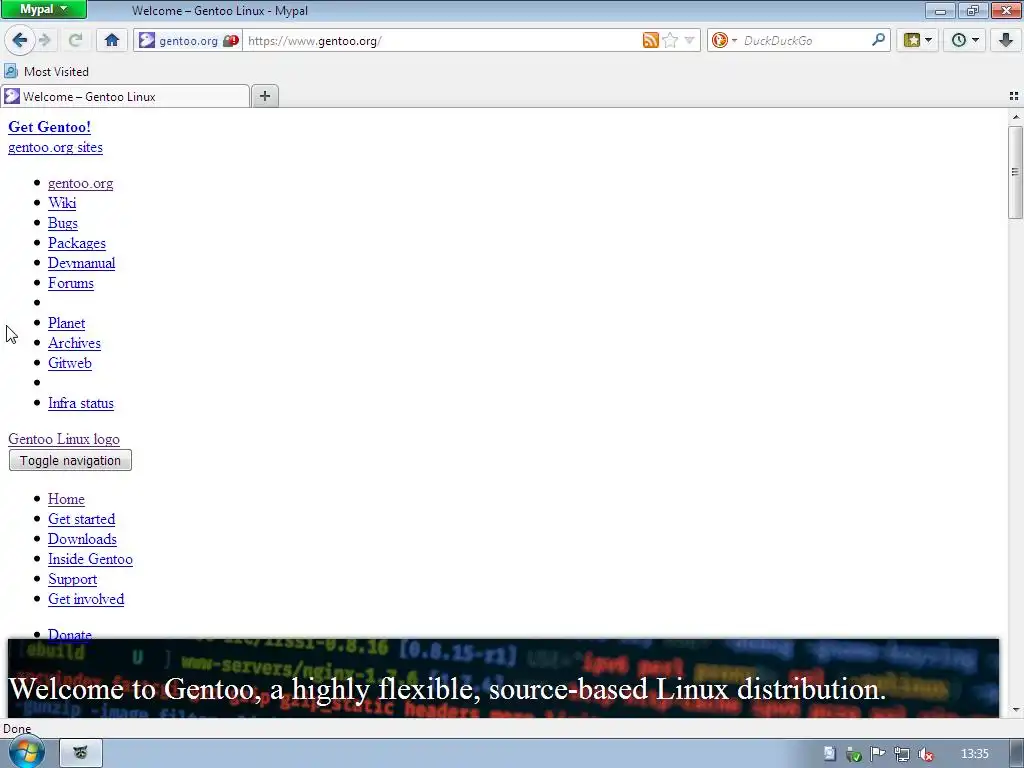
Task: Open the Downloads arrow button
Action: coord(1006,40)
